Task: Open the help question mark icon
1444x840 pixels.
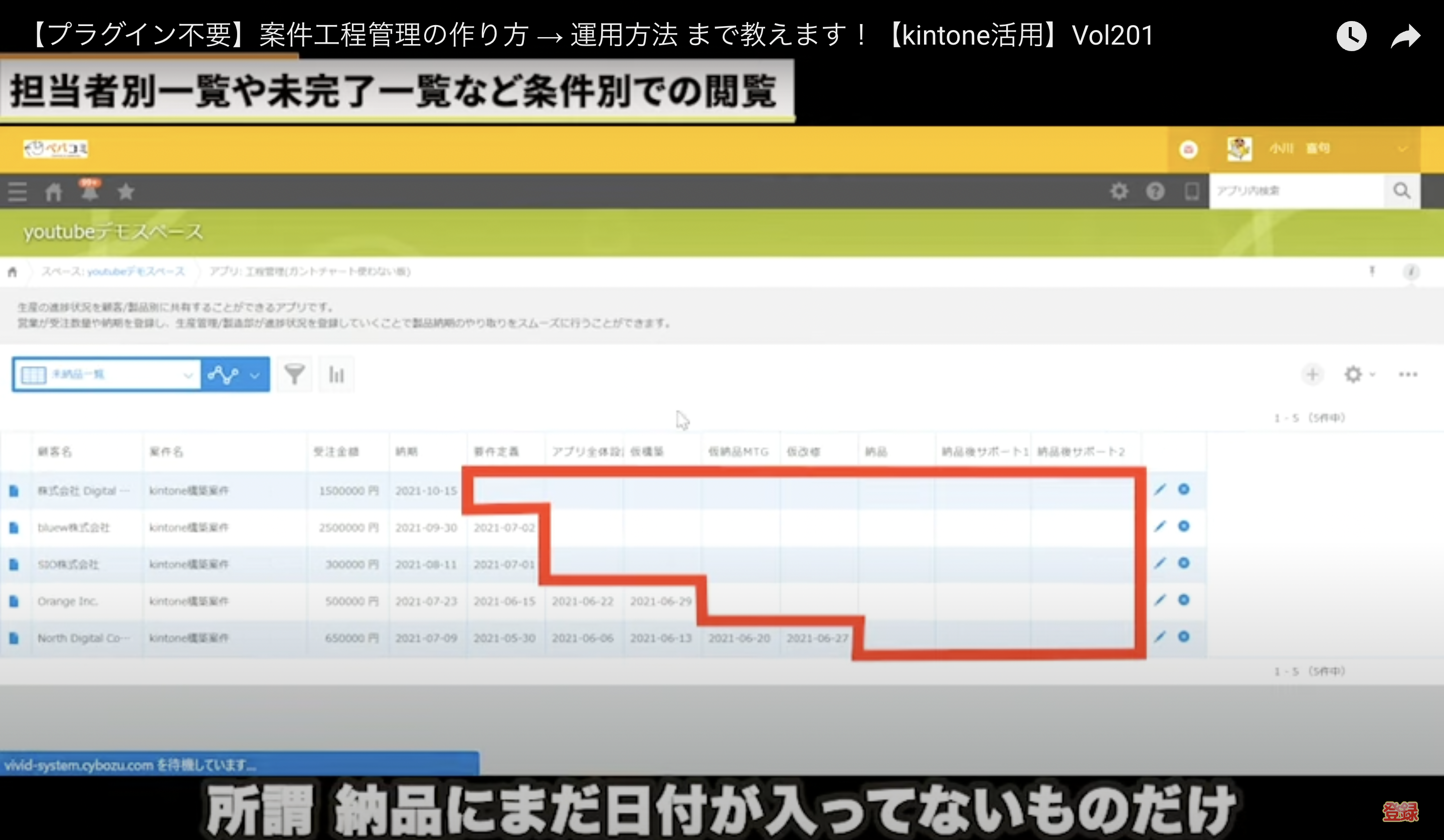Action: click(1155, 191)
